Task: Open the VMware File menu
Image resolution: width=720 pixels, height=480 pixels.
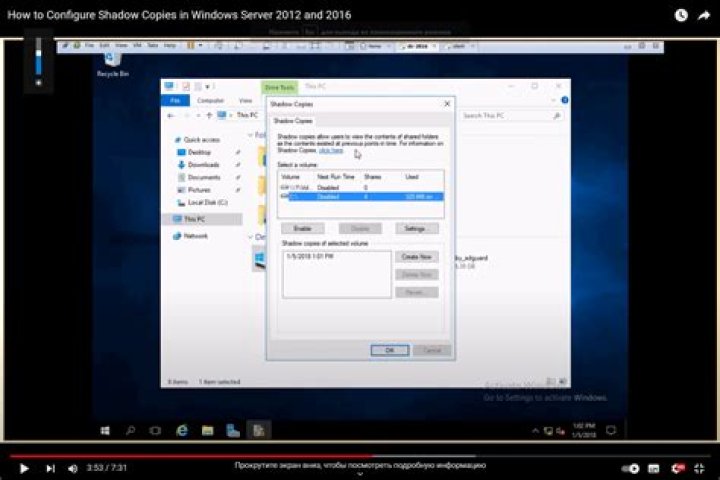Action: (x=90, y=45)
